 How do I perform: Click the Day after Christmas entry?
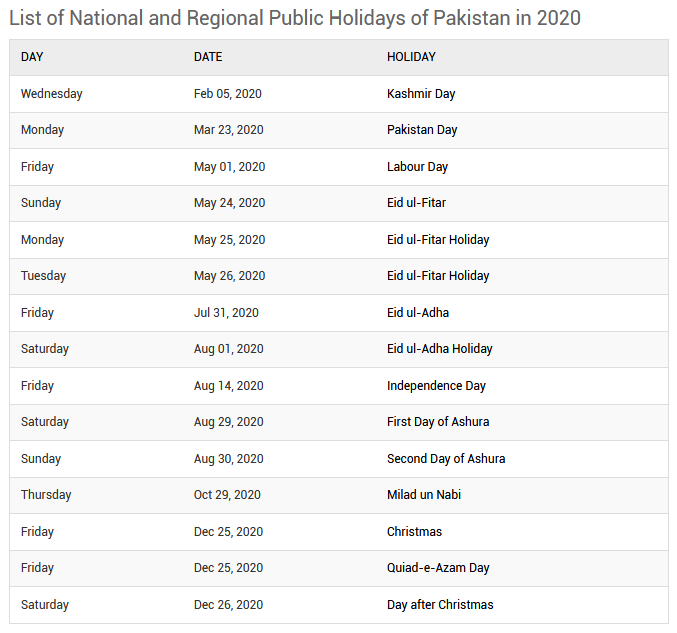click(440, 605)
